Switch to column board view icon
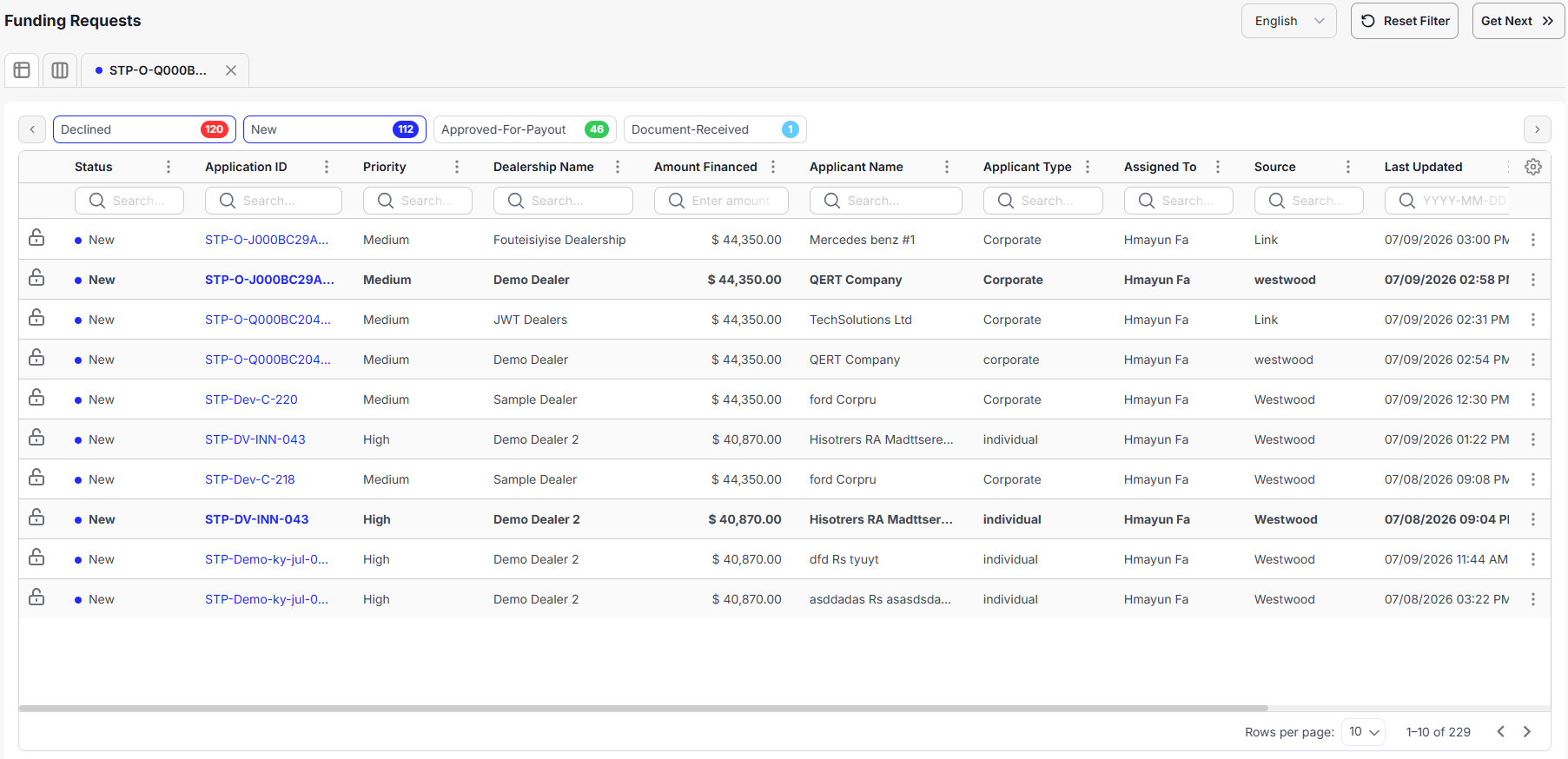This screenshot has width=1568, height=759. tap(60, 70)
